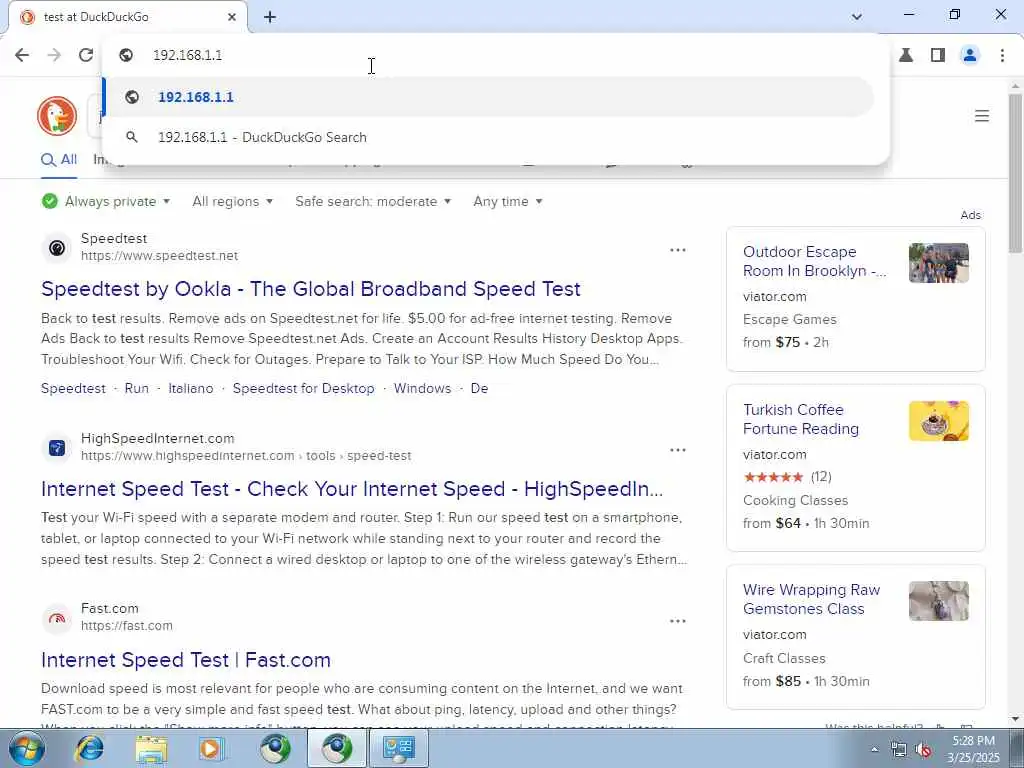Viewport: 1024px width, 768px height.
Task: Open the Chrome Labs flask icon
Action: coord(906,55)
